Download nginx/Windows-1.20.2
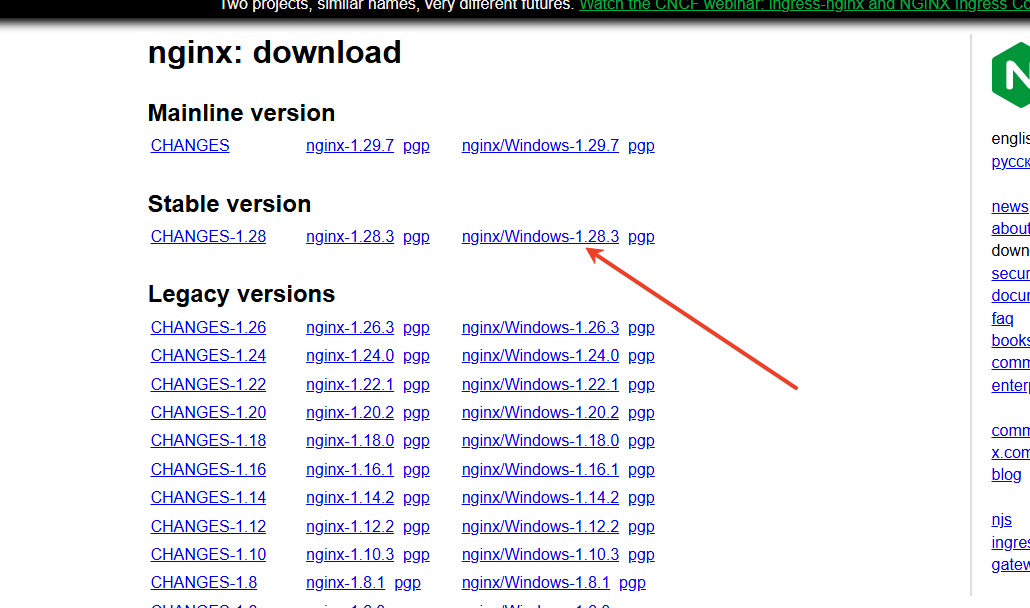The image size is (1030, 608). click(540, 412)
